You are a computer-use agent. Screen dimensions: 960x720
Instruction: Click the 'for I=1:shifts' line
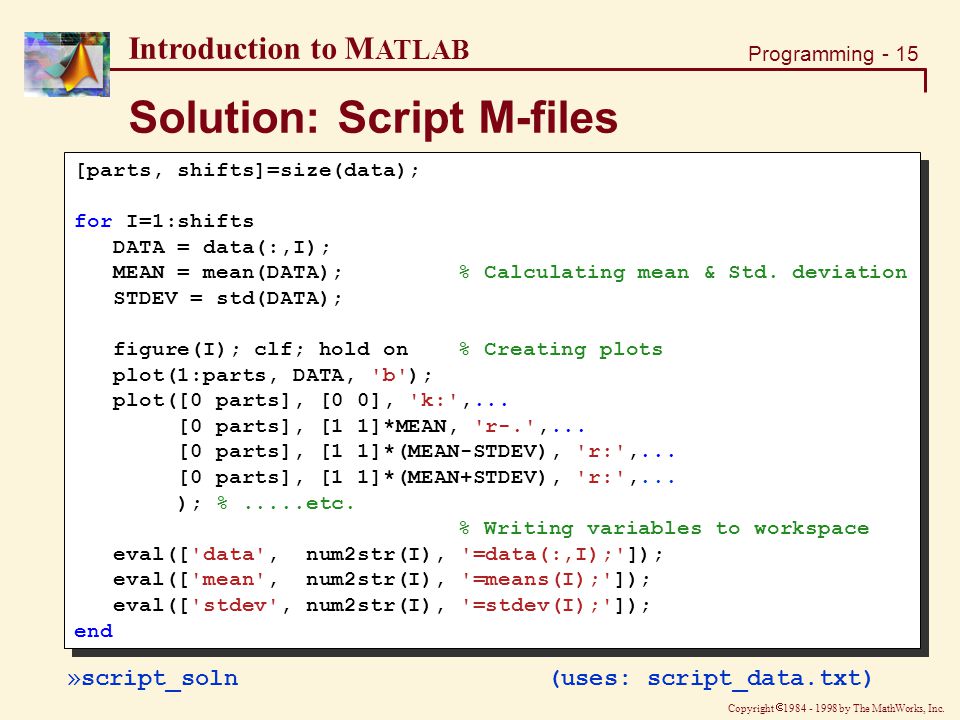[x=164, y=221]
